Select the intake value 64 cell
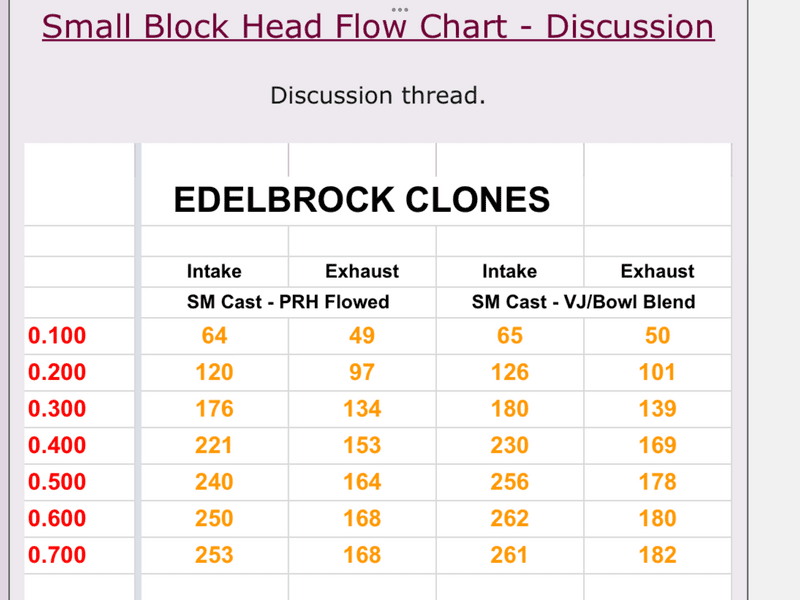Image resolution: width=800 pixels, height=600 pixels. pos(214,336)
